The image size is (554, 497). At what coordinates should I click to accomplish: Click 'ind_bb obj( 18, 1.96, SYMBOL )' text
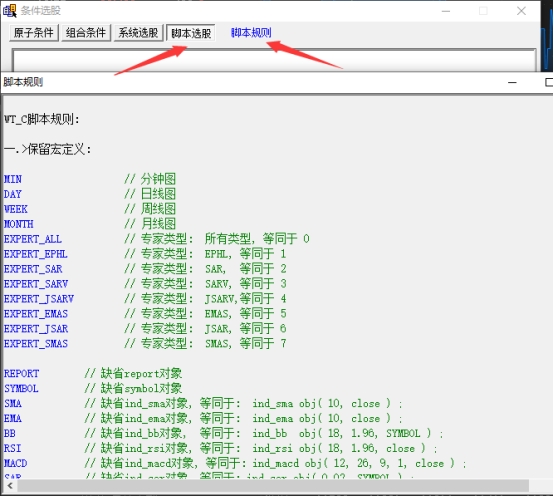(342, 433)
